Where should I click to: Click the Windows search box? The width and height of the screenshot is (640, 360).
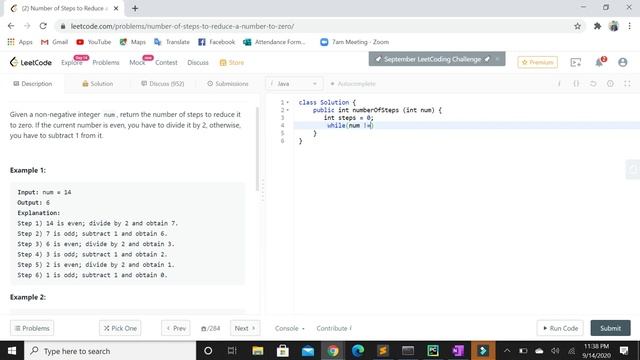pos(110,351)
